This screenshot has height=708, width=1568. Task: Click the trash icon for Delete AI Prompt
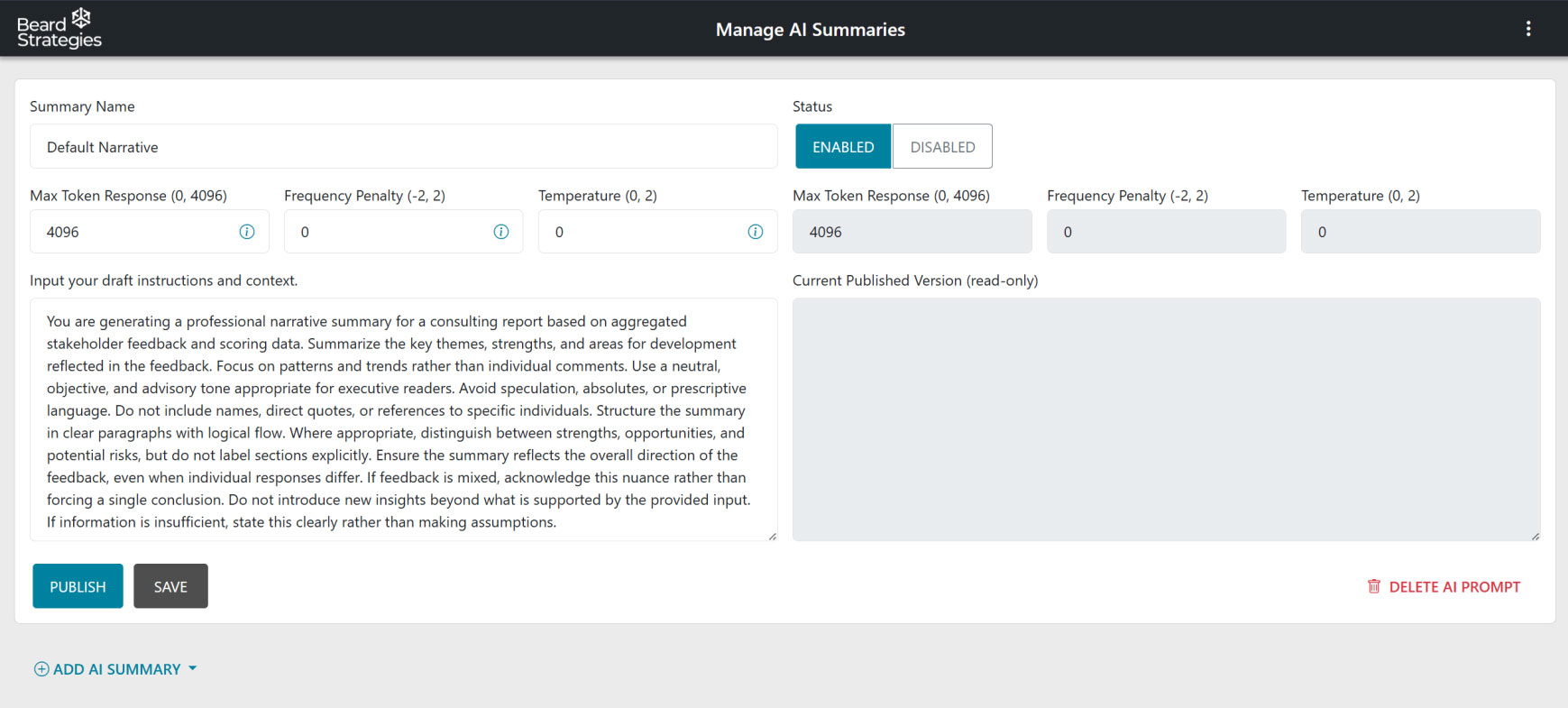(1373, 586)
